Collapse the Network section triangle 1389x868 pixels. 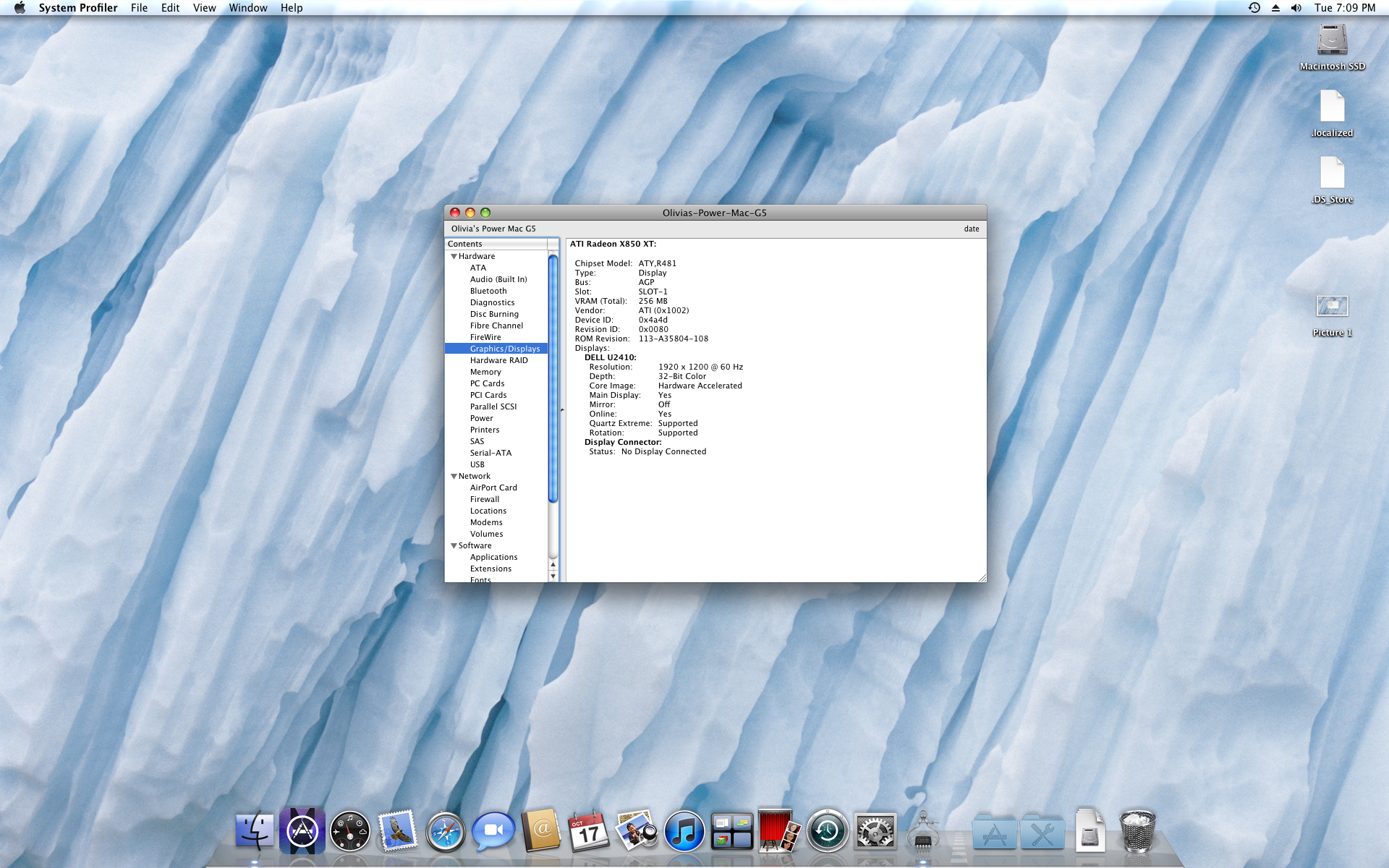[454, 477]
